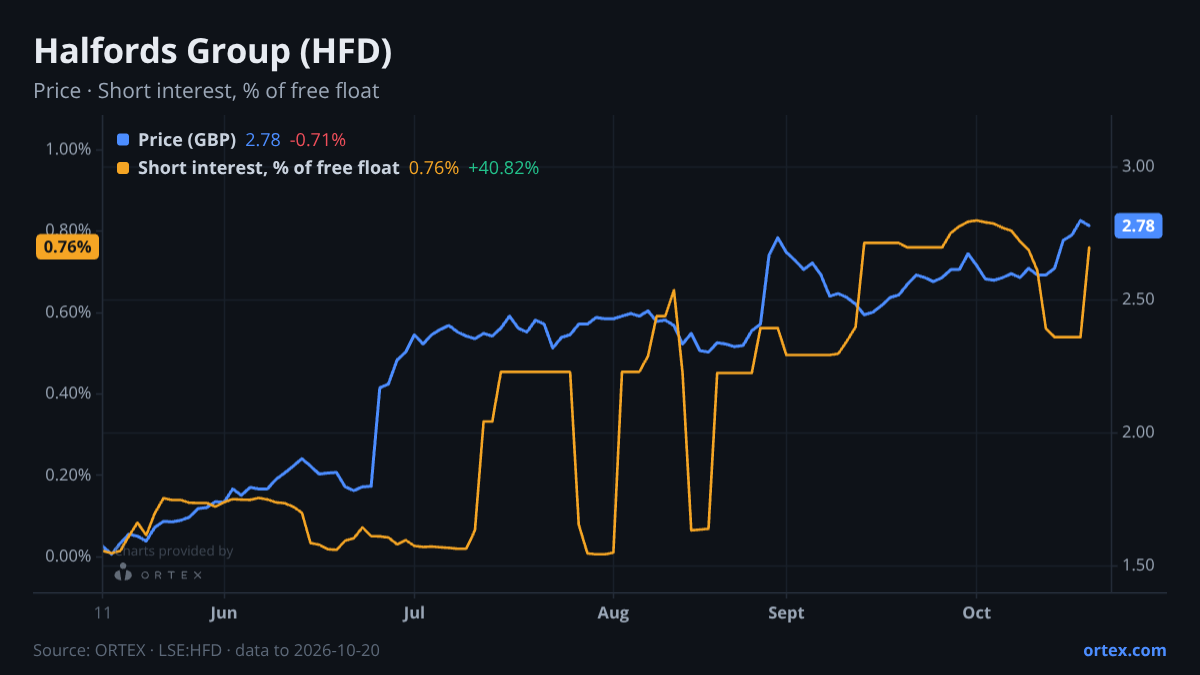
Task: Click the Aug label on time axis
Action: pos(613,613)
